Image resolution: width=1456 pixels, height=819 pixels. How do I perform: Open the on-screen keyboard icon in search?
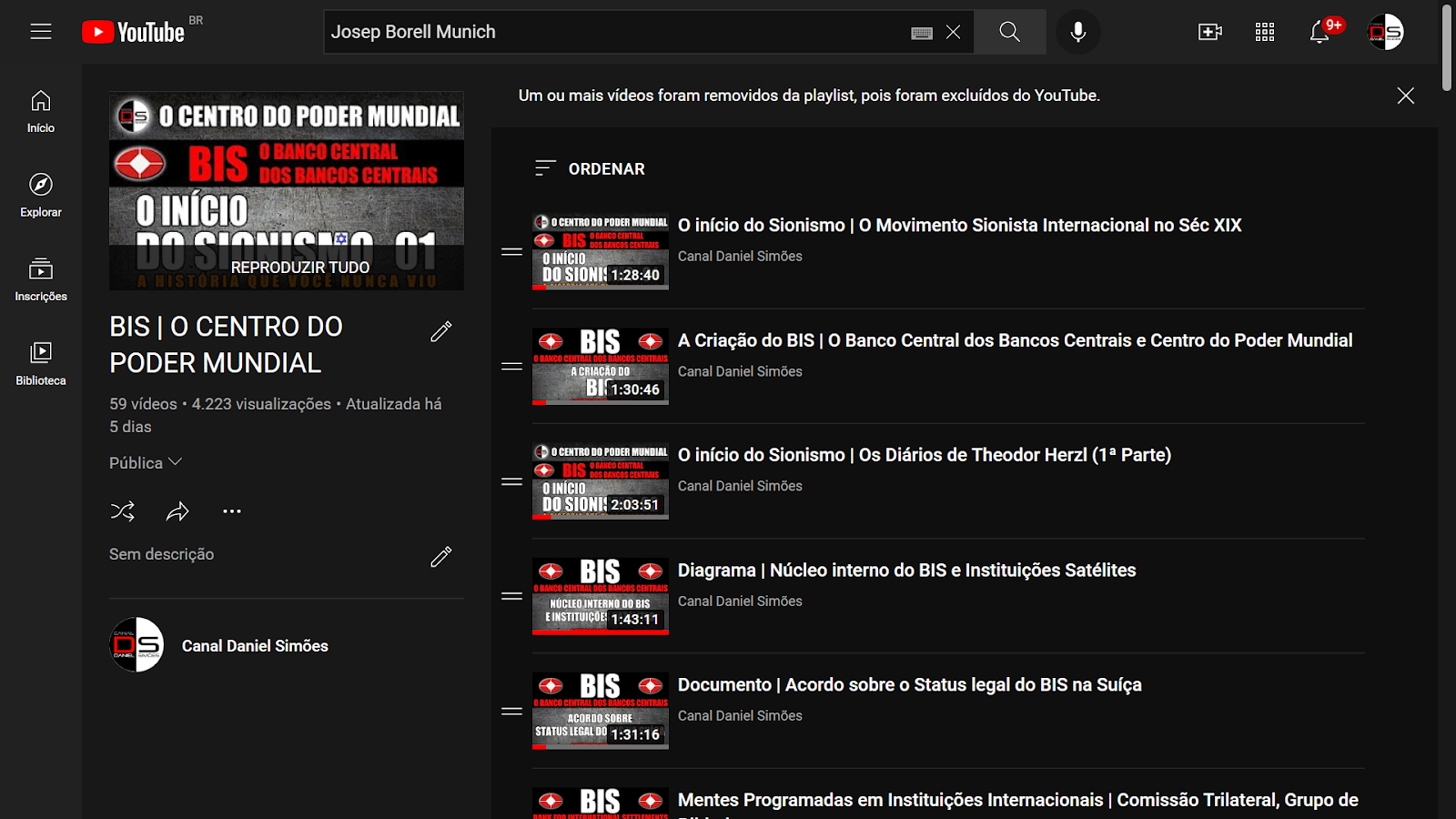922,33
